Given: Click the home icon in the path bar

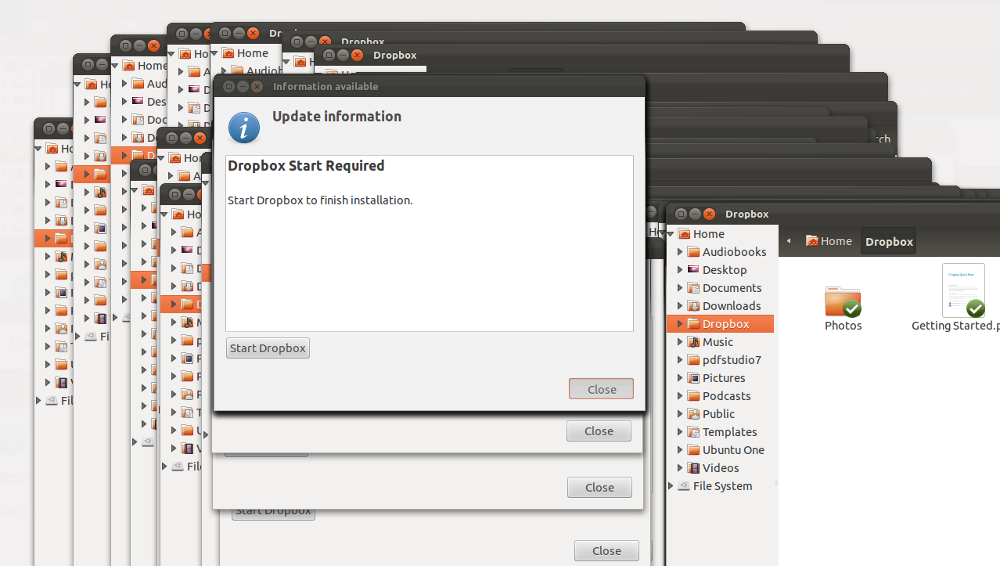Looking at the screenshot, I should (x=811, y=241).
